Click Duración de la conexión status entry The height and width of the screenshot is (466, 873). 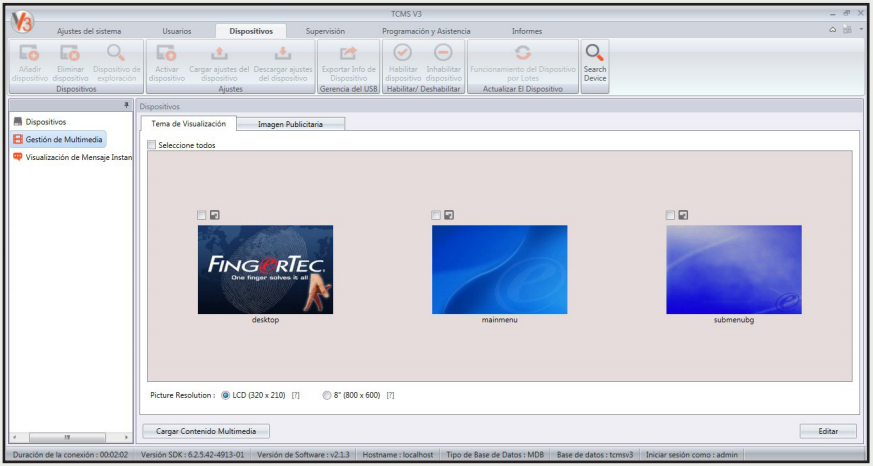pos(70,455)
